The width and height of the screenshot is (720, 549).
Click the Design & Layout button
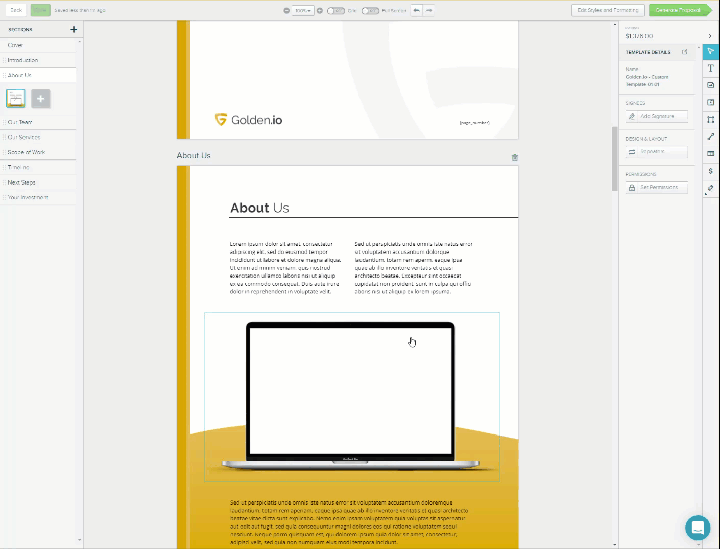point(657,152)
